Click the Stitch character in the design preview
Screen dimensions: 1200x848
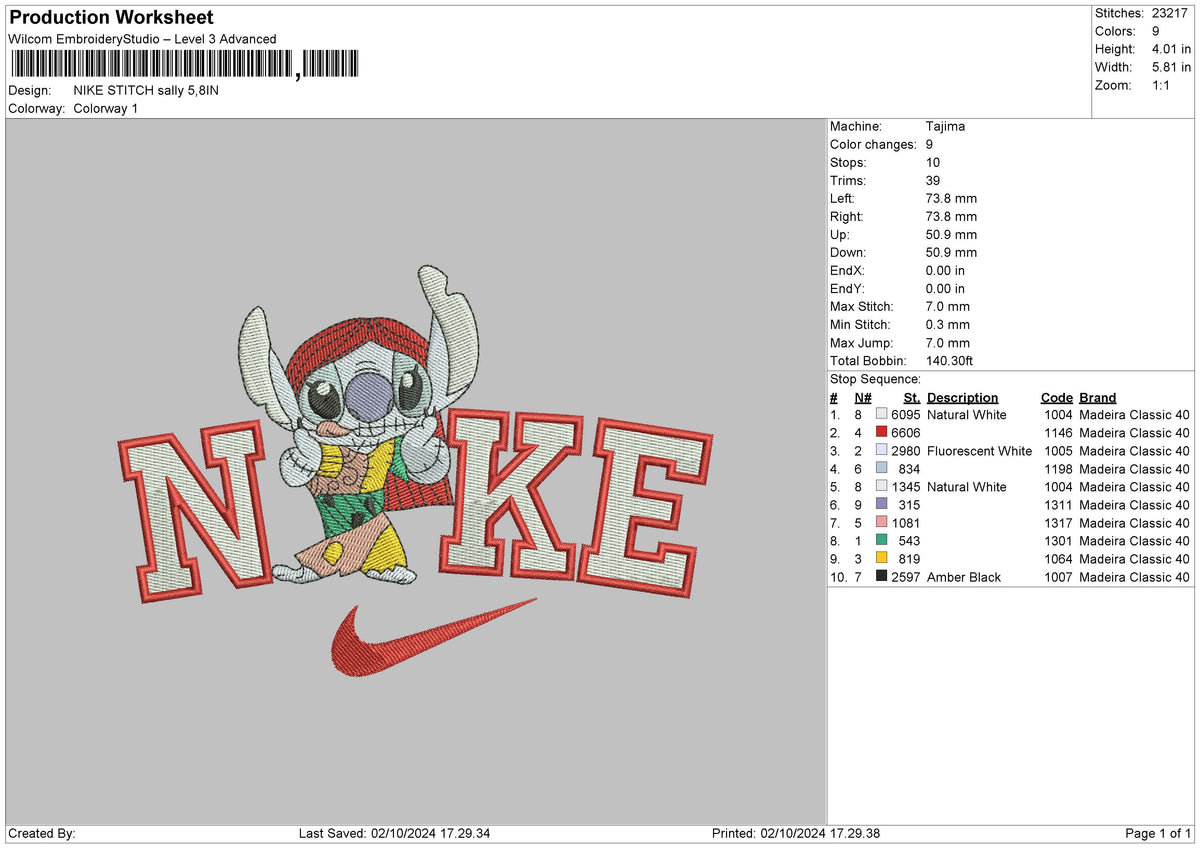360,425
